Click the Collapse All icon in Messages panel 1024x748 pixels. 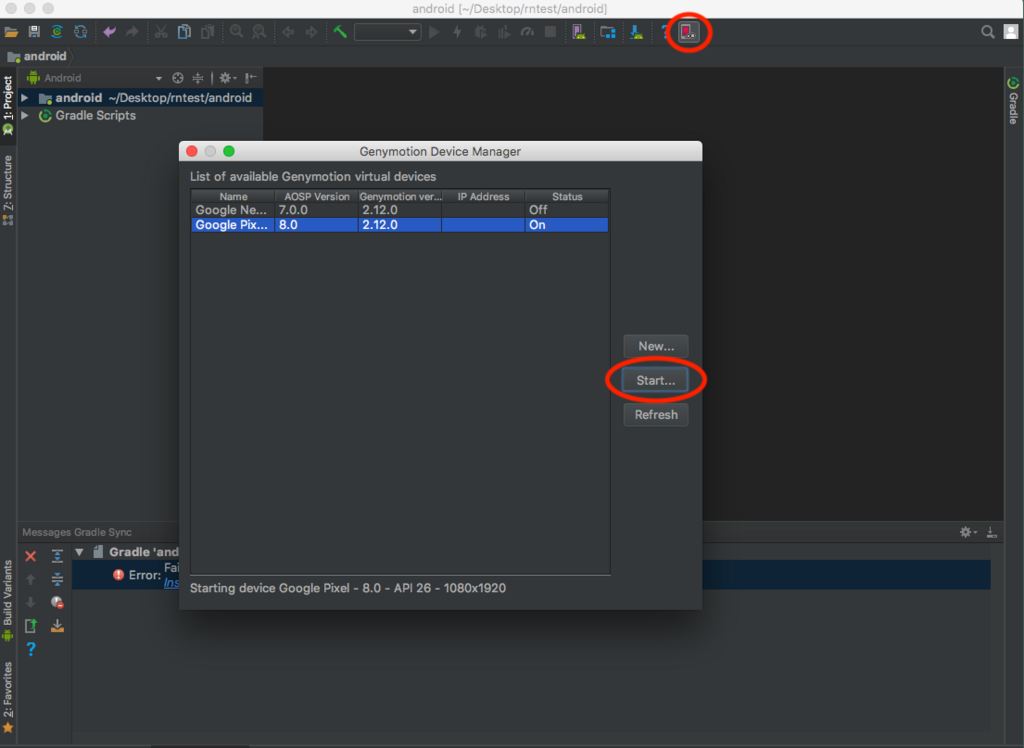click(x=57, y=579)
